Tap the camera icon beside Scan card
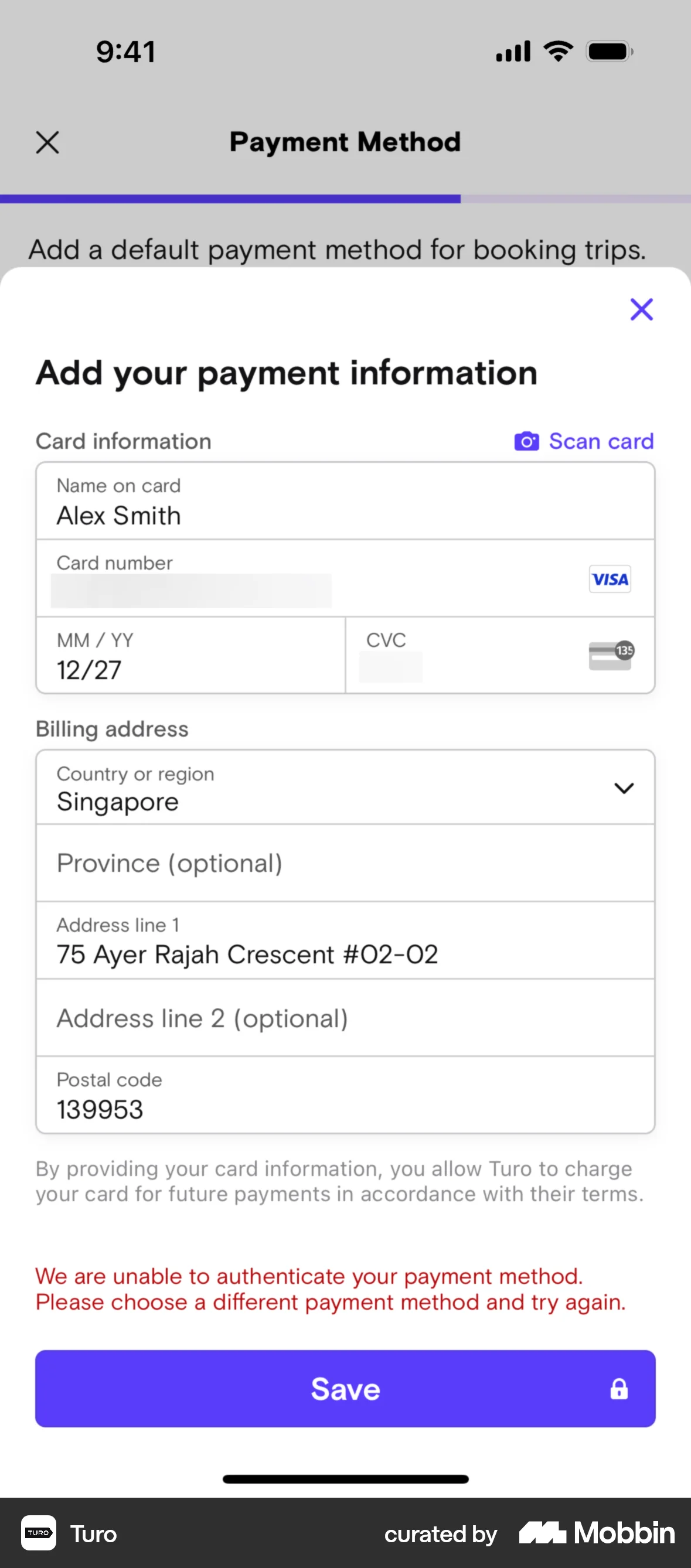 tap(527, 441)
